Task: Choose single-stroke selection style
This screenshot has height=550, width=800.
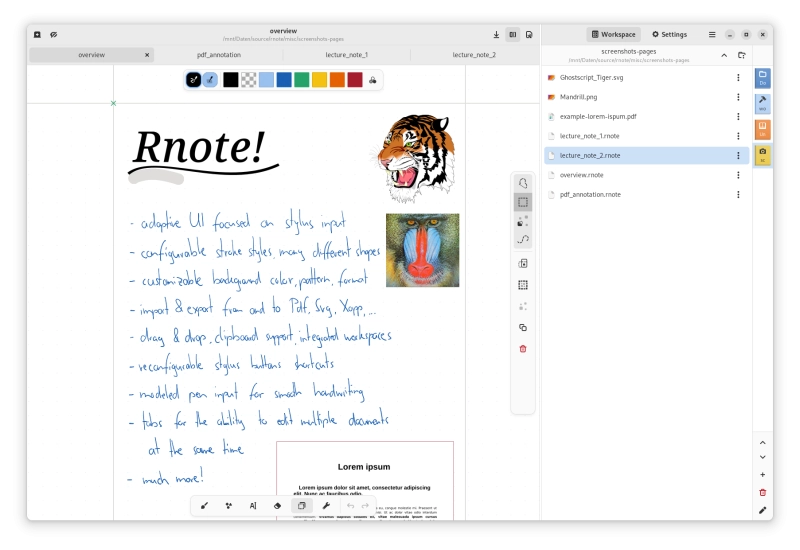Action: (x=523, y=221)
